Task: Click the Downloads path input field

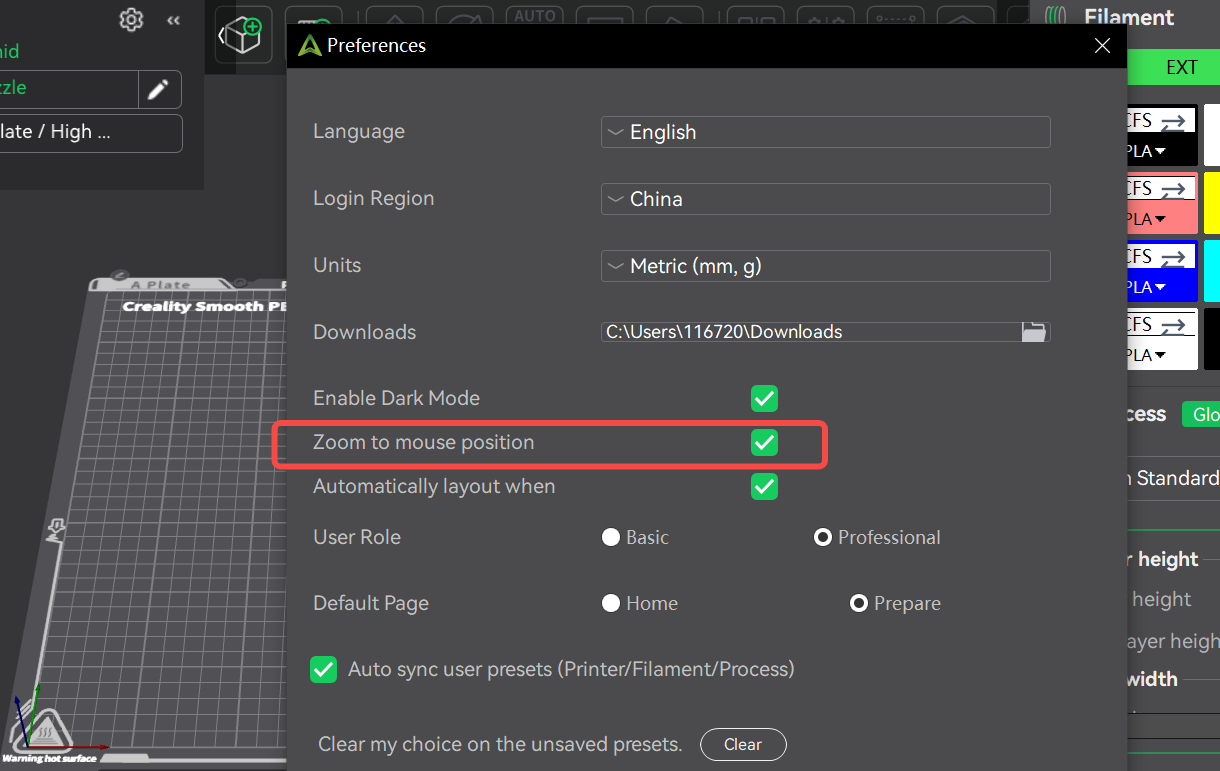Action: point(810,332)
